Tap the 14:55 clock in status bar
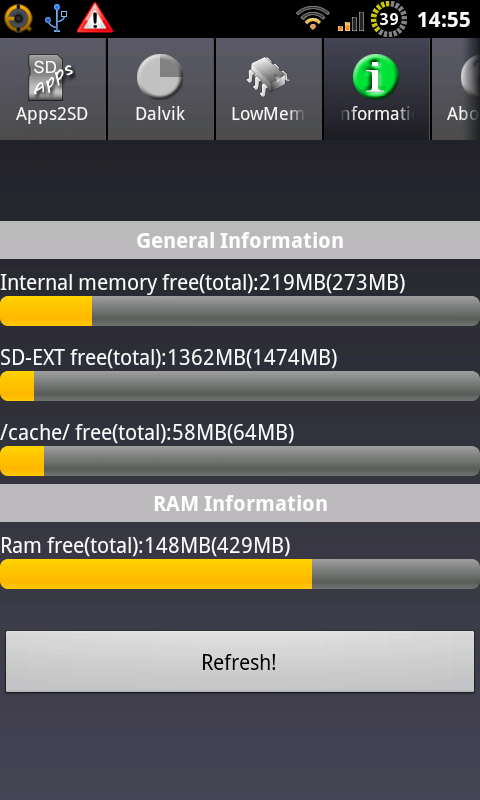 [444, 19]
